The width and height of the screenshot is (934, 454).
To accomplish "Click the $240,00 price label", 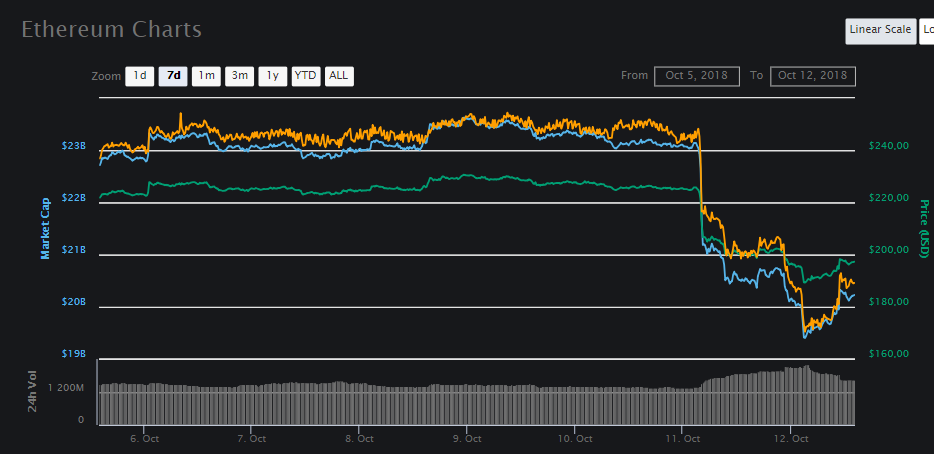I will (889, 145).
